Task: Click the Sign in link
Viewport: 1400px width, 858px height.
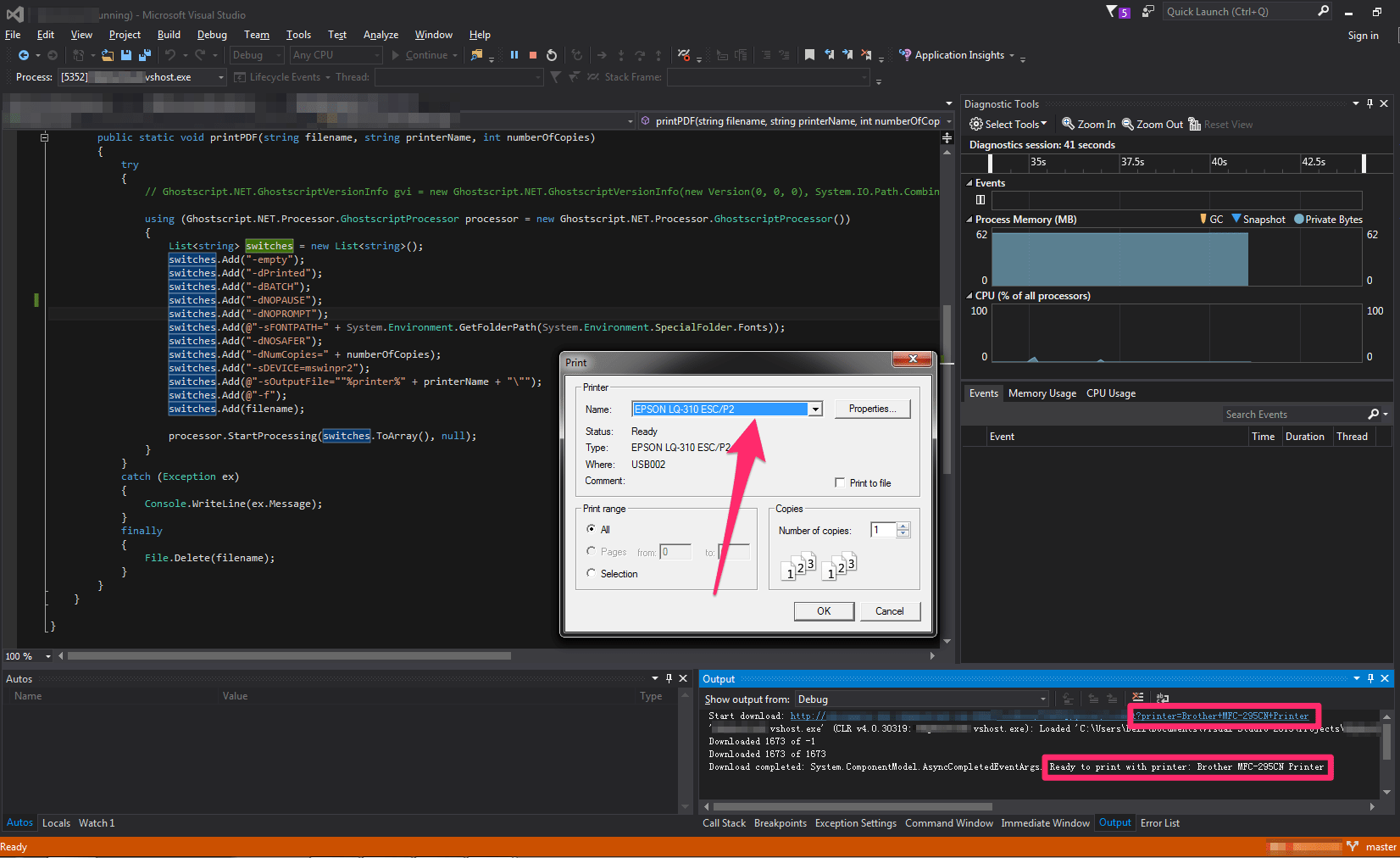Action: 1364,36
